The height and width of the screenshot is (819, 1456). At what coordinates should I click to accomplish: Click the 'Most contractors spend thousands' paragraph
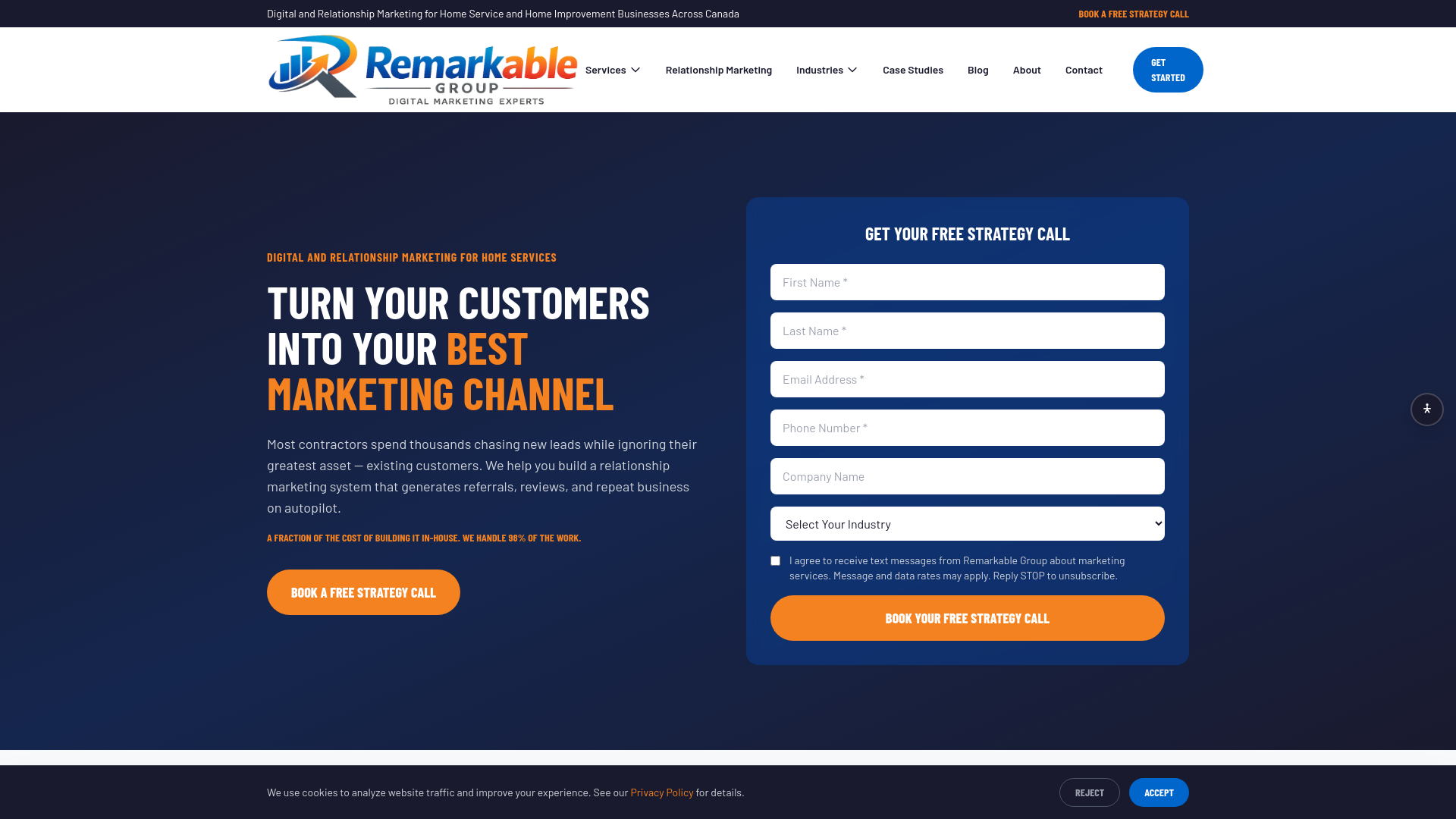(482, 475)
